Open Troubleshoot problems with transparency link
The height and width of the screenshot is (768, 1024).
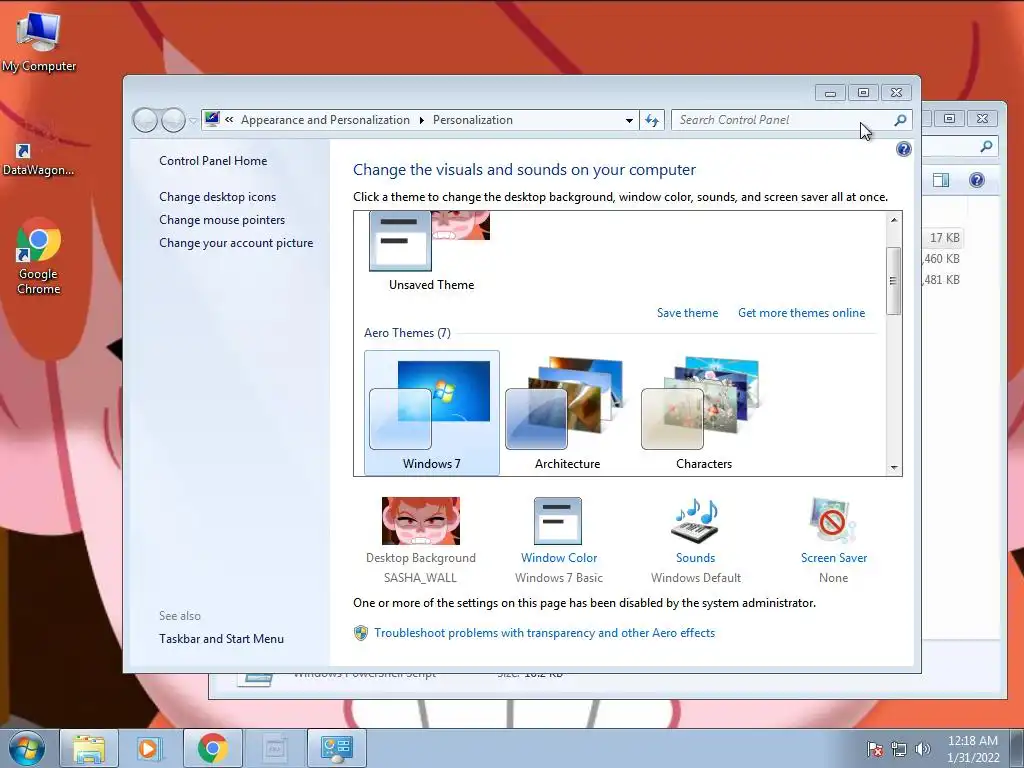pos(544,633)
